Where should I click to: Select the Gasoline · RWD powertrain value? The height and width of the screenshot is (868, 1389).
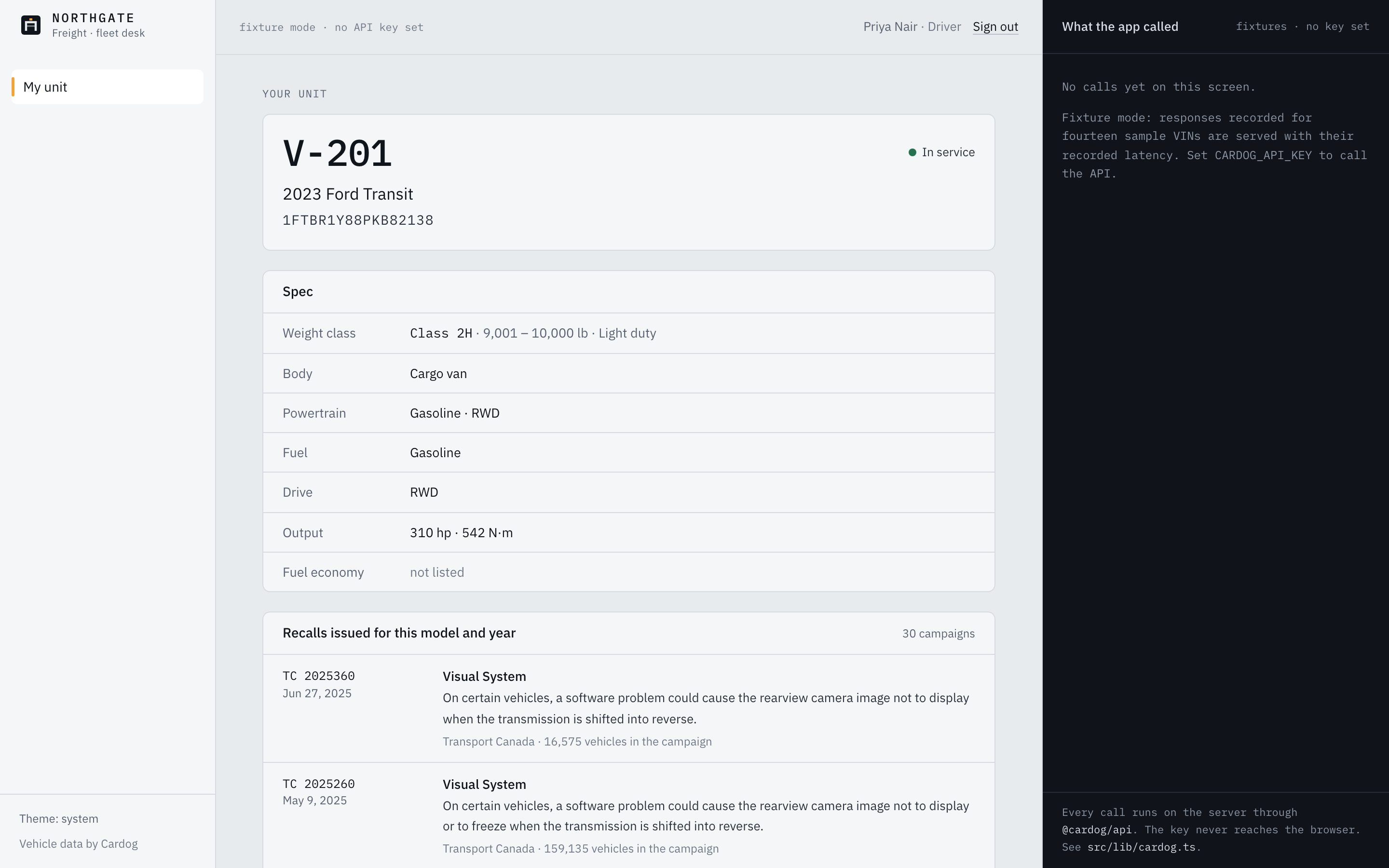coord(455,413)
